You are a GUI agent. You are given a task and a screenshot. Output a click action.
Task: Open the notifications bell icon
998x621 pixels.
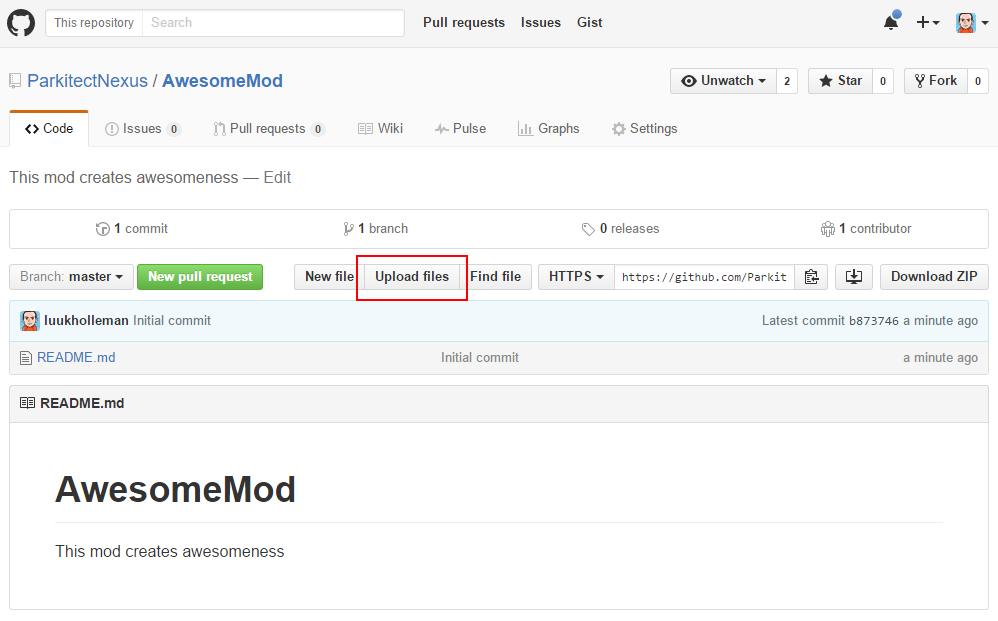(x=892, y=22)
